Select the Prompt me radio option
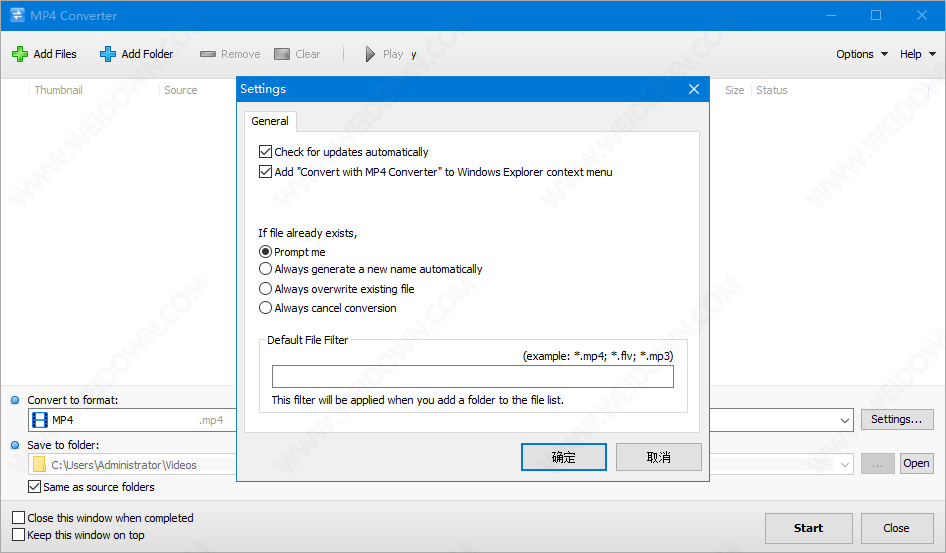 (265, 251)
